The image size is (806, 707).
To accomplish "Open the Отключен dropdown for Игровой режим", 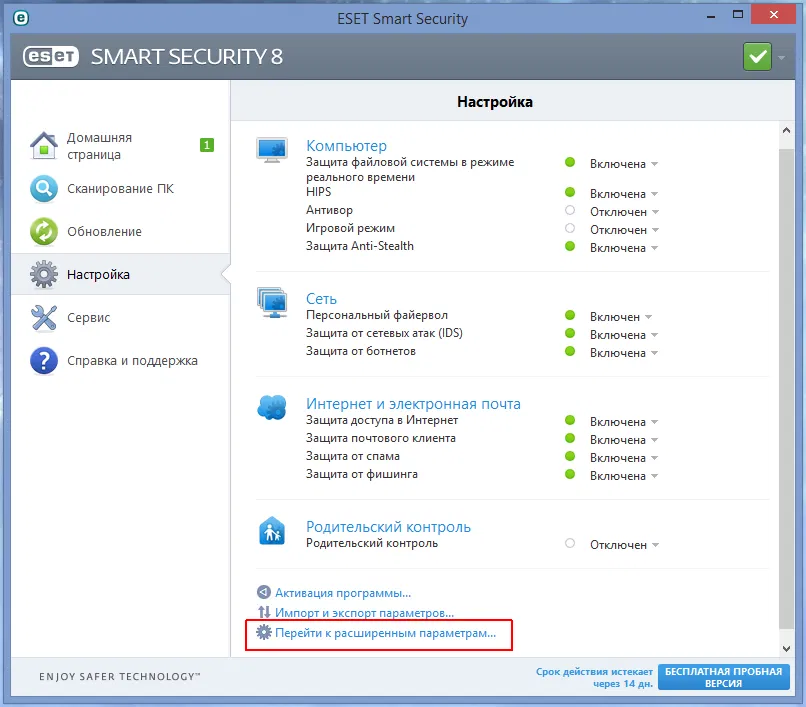I will click(x=625, y=230).
